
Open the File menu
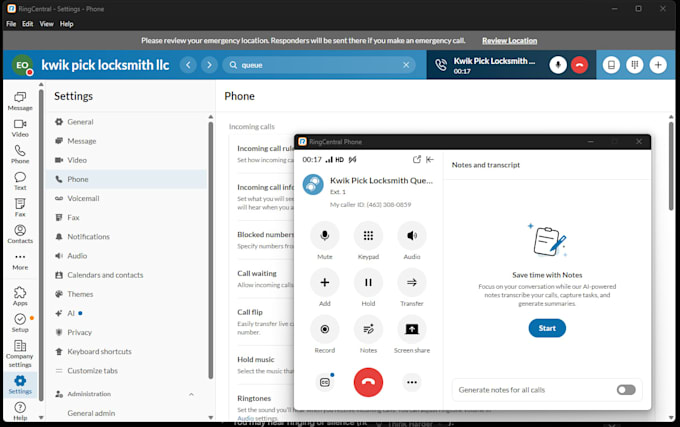pyautogui.click(x=11, y=24)
